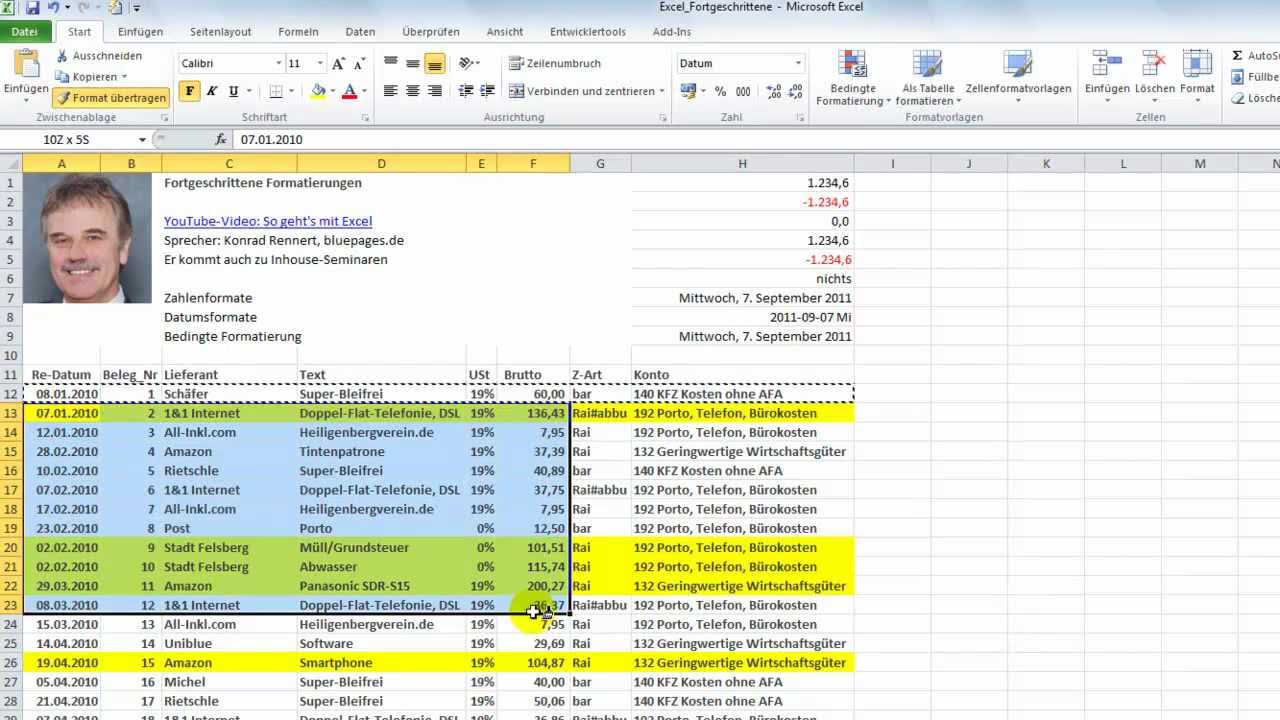Open font name Calibri dropdown
Screen dimensions: 1280x720
279,63
